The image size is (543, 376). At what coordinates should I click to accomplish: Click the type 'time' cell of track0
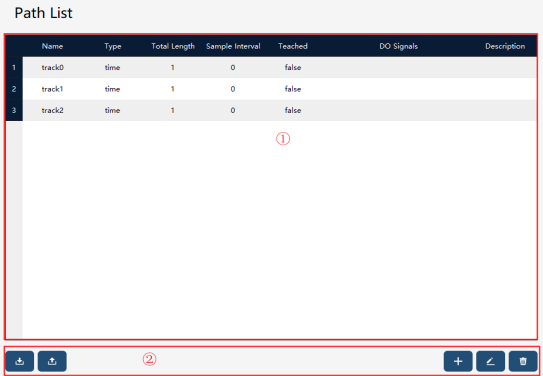(x=113, y=68)
